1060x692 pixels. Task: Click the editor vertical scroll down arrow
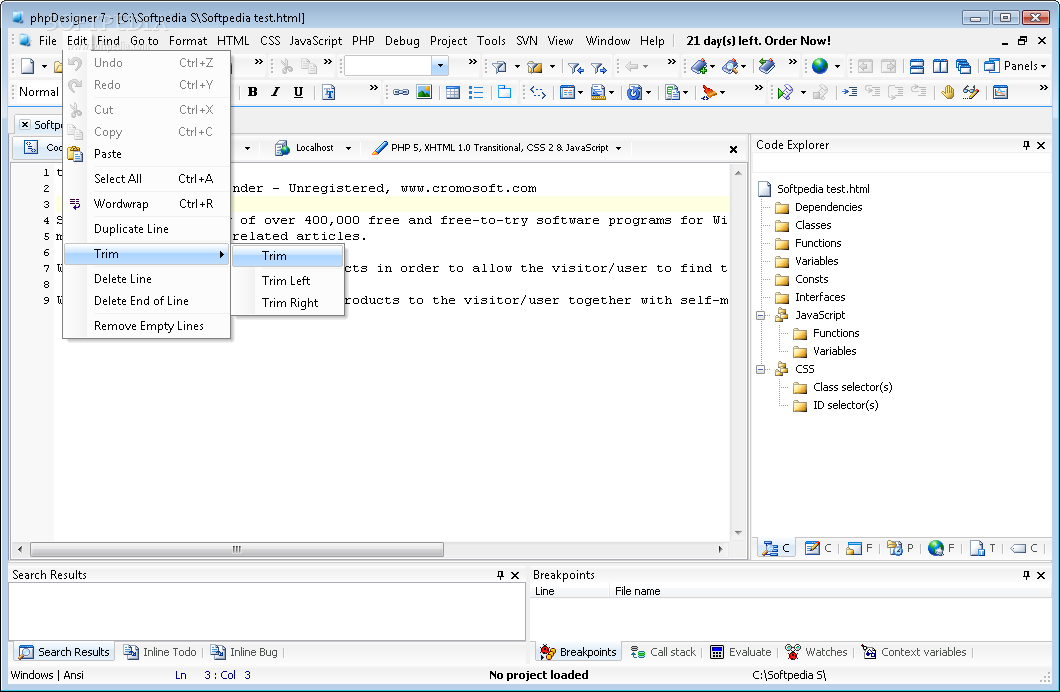[x=738, y=533]
